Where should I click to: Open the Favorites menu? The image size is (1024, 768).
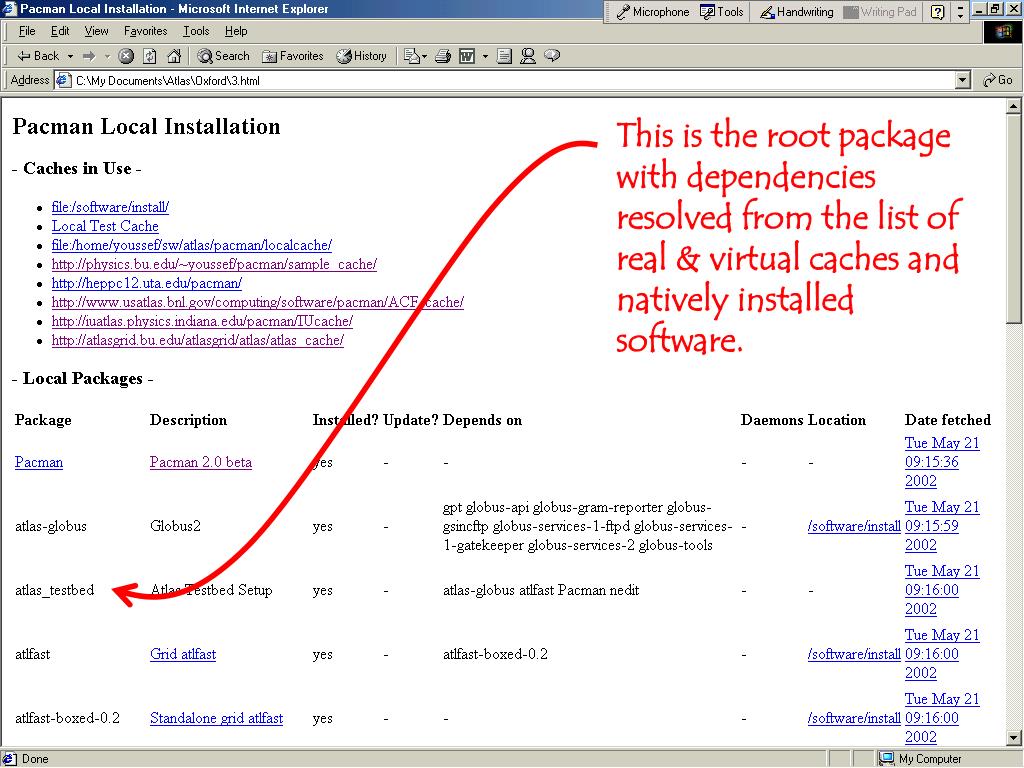point(146,31)
